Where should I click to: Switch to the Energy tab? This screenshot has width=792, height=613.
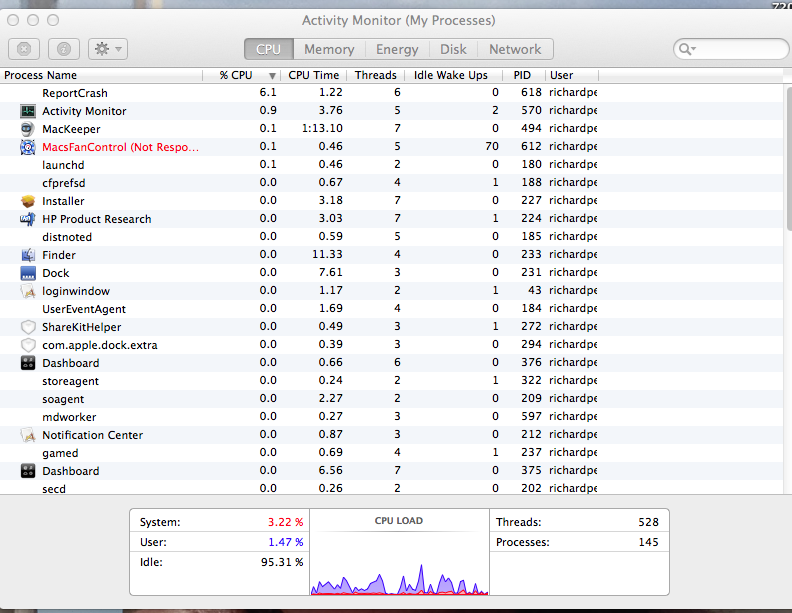(x=397, y=49)
